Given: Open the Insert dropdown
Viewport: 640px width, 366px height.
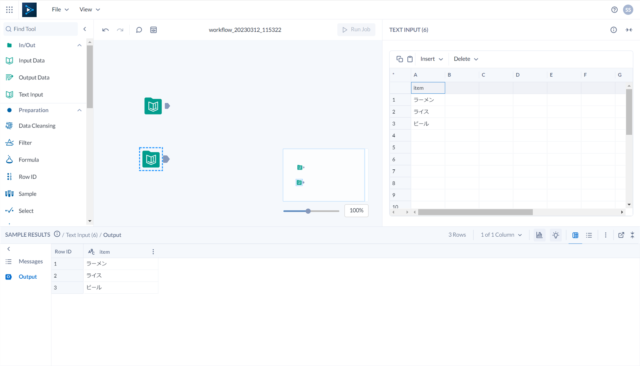Looking at the screenshot, I should [431, 59].
